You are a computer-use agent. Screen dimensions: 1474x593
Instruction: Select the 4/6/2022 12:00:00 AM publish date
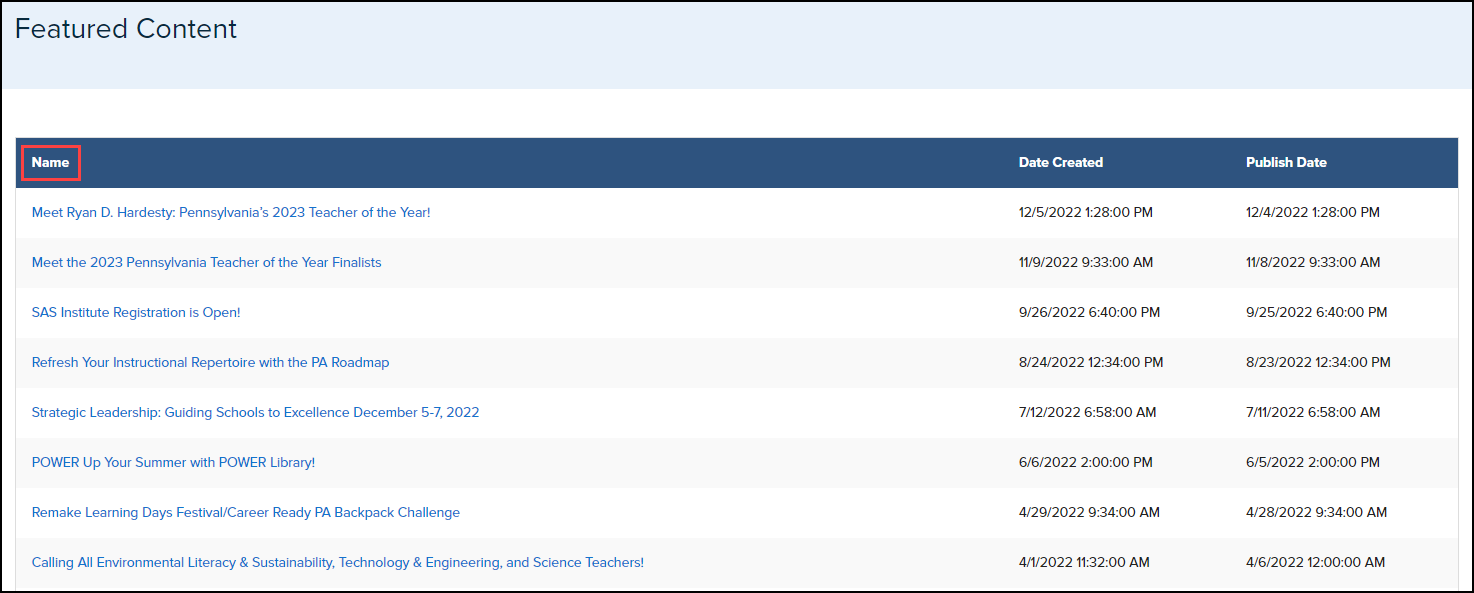coord(1315,562)
